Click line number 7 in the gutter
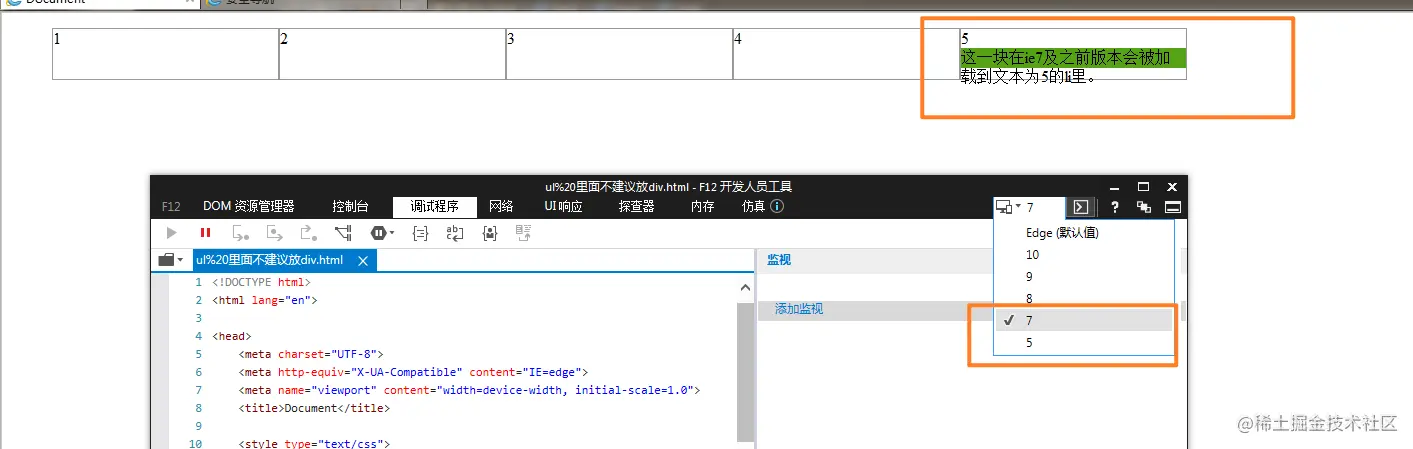1413x449 pixels. (x=198, y=390)
